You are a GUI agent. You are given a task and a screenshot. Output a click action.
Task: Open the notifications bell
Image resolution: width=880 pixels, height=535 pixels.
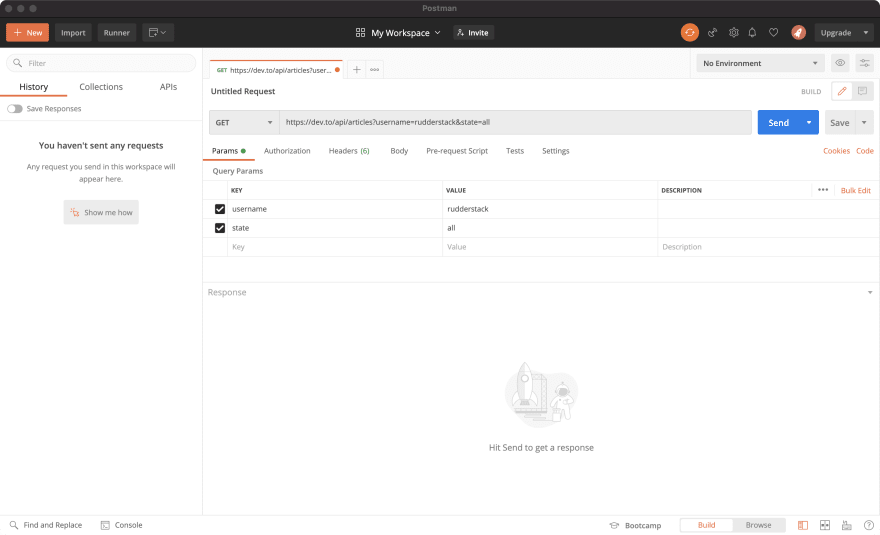pyautogui.click(x=753, y=32)
